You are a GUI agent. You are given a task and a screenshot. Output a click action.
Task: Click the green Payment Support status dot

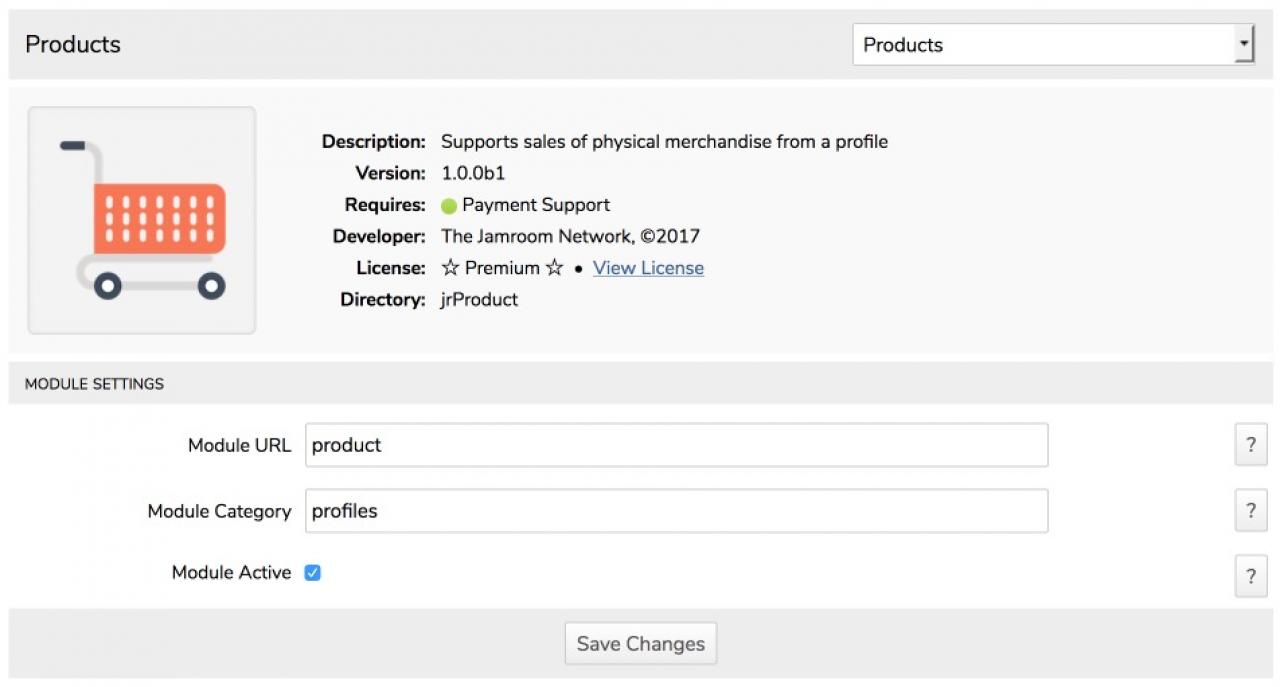(449, 206)
